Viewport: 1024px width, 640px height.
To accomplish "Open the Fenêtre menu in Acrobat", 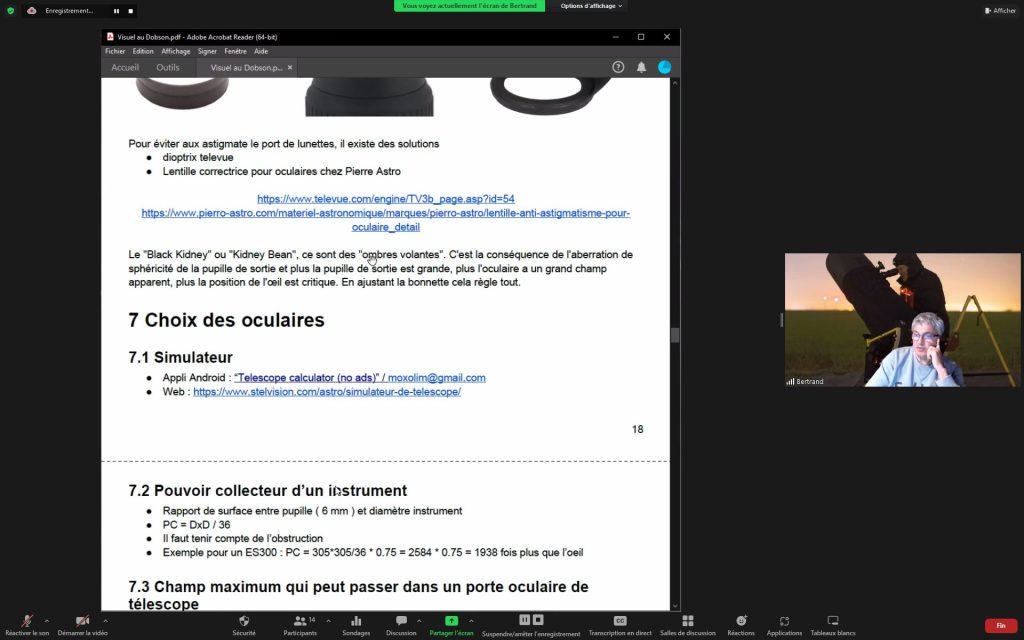I will [235, 51].
